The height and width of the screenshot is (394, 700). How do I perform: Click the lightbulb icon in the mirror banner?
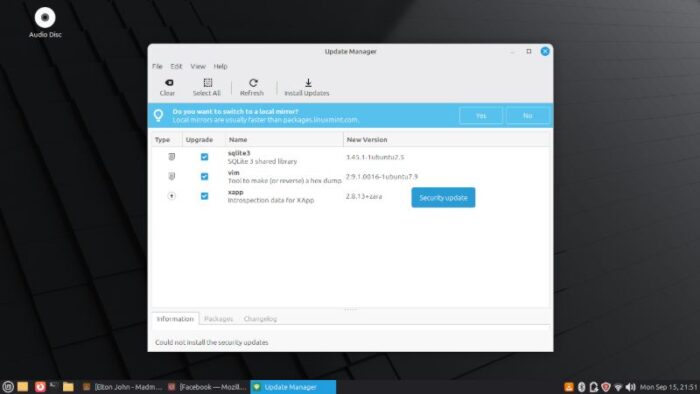click(x=158, y=115)
